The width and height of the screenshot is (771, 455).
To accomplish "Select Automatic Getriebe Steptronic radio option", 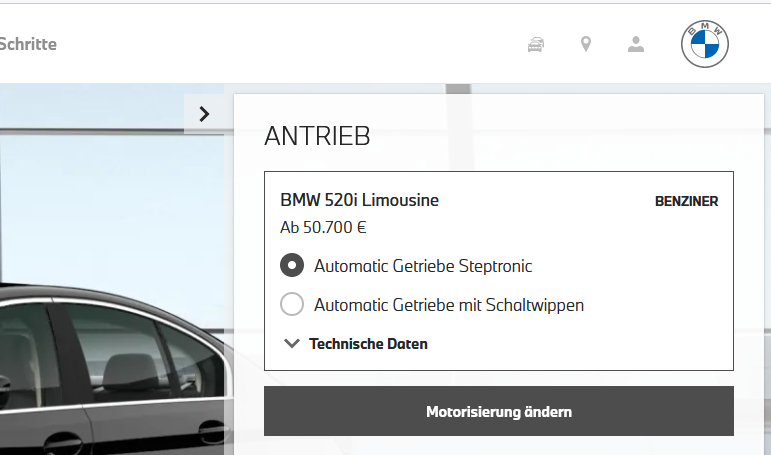I will (x=292, y=265).
